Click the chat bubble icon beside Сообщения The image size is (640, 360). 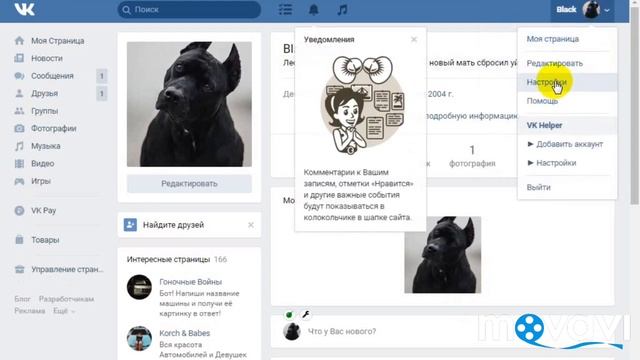[x=19, y=76]
